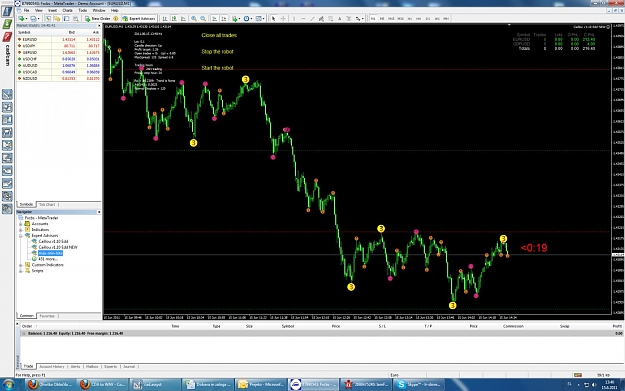Screen dimensions: 625x391
Task: Open the Insert menu
Action: coord(52,10)
